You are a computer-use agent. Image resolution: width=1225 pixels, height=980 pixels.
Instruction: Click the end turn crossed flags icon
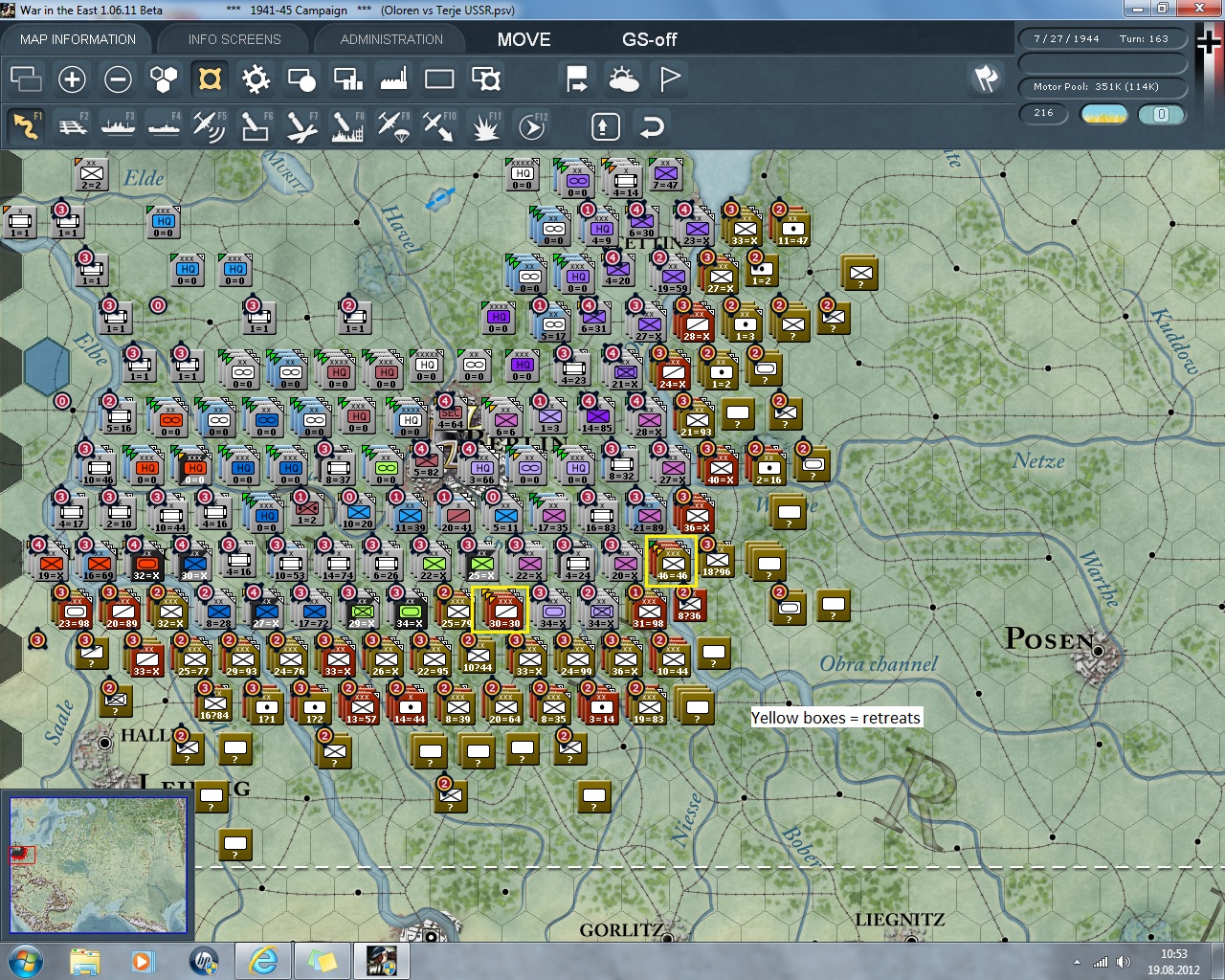[x=986, y=78]
